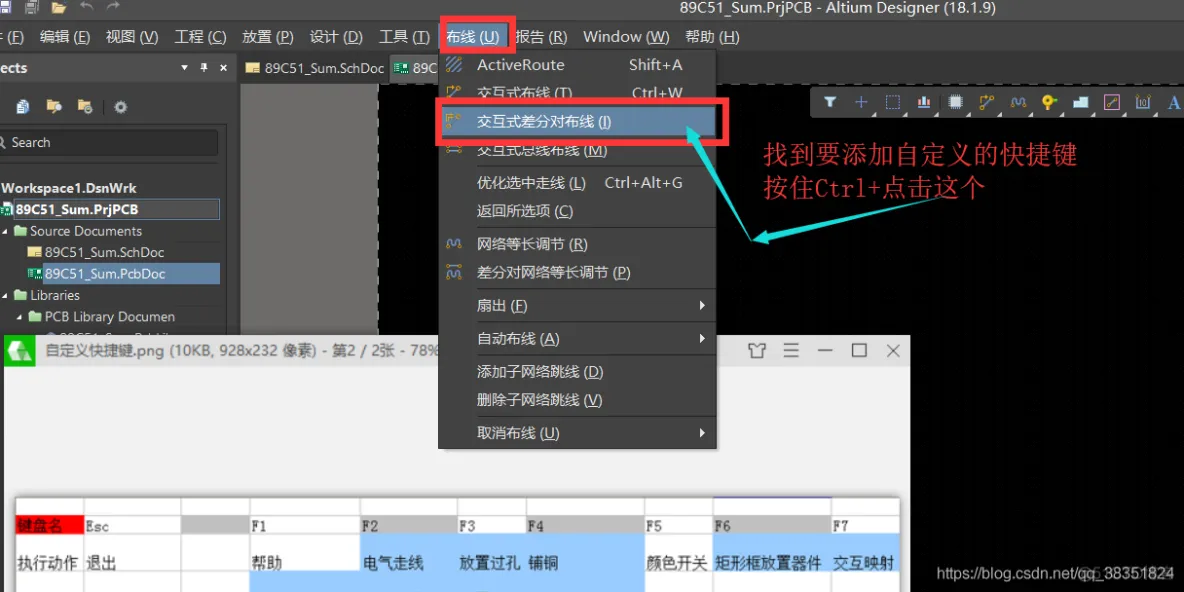Click the save all icon in the title bar
This screenshot has height=592, width=1184.
[x=32, y=8]
